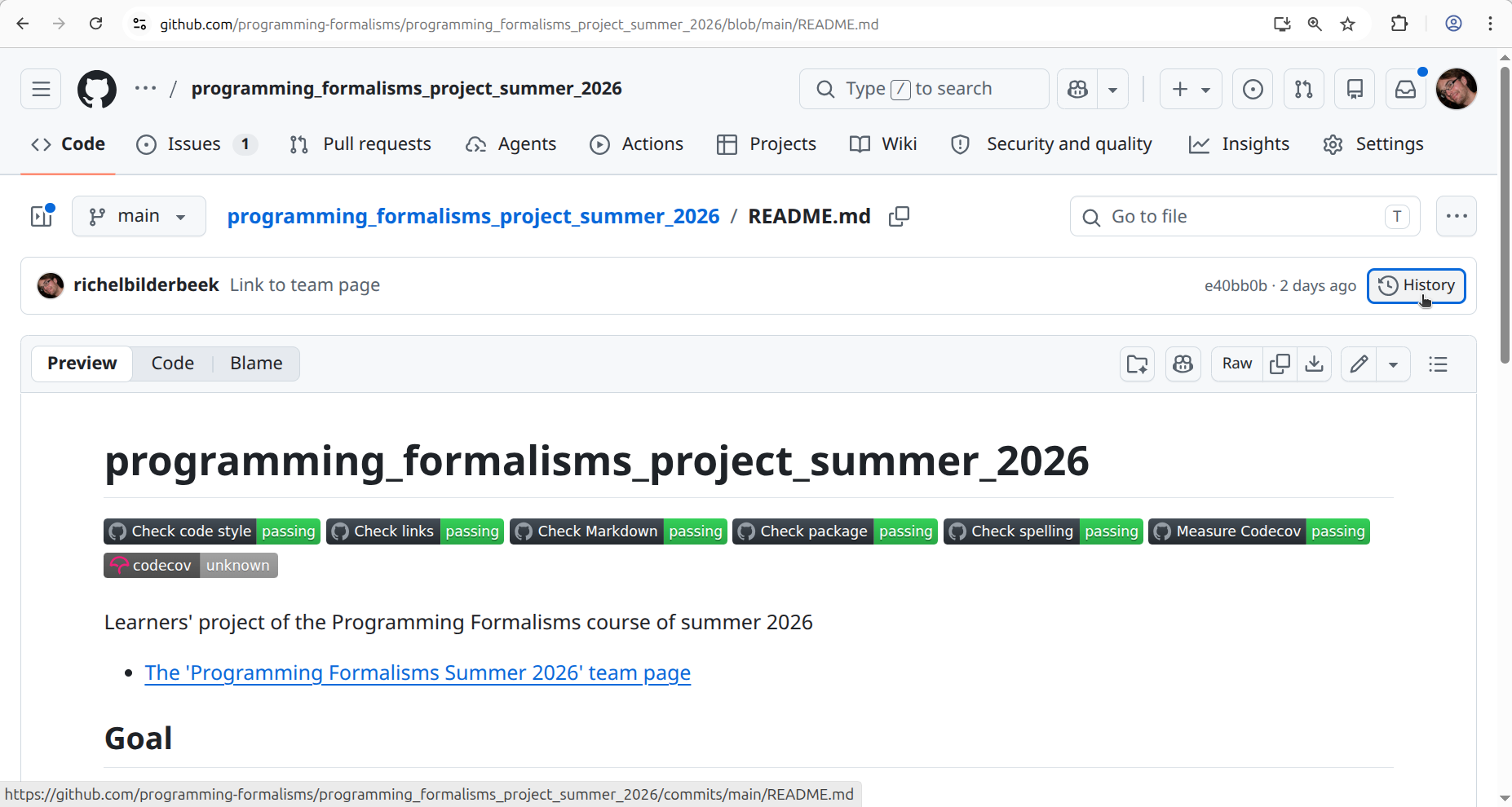The width and height of the screenshot is (1512, 807).
Task: Switch to the Issues tab
Action: pyautogui.click(x=197, y=144)
